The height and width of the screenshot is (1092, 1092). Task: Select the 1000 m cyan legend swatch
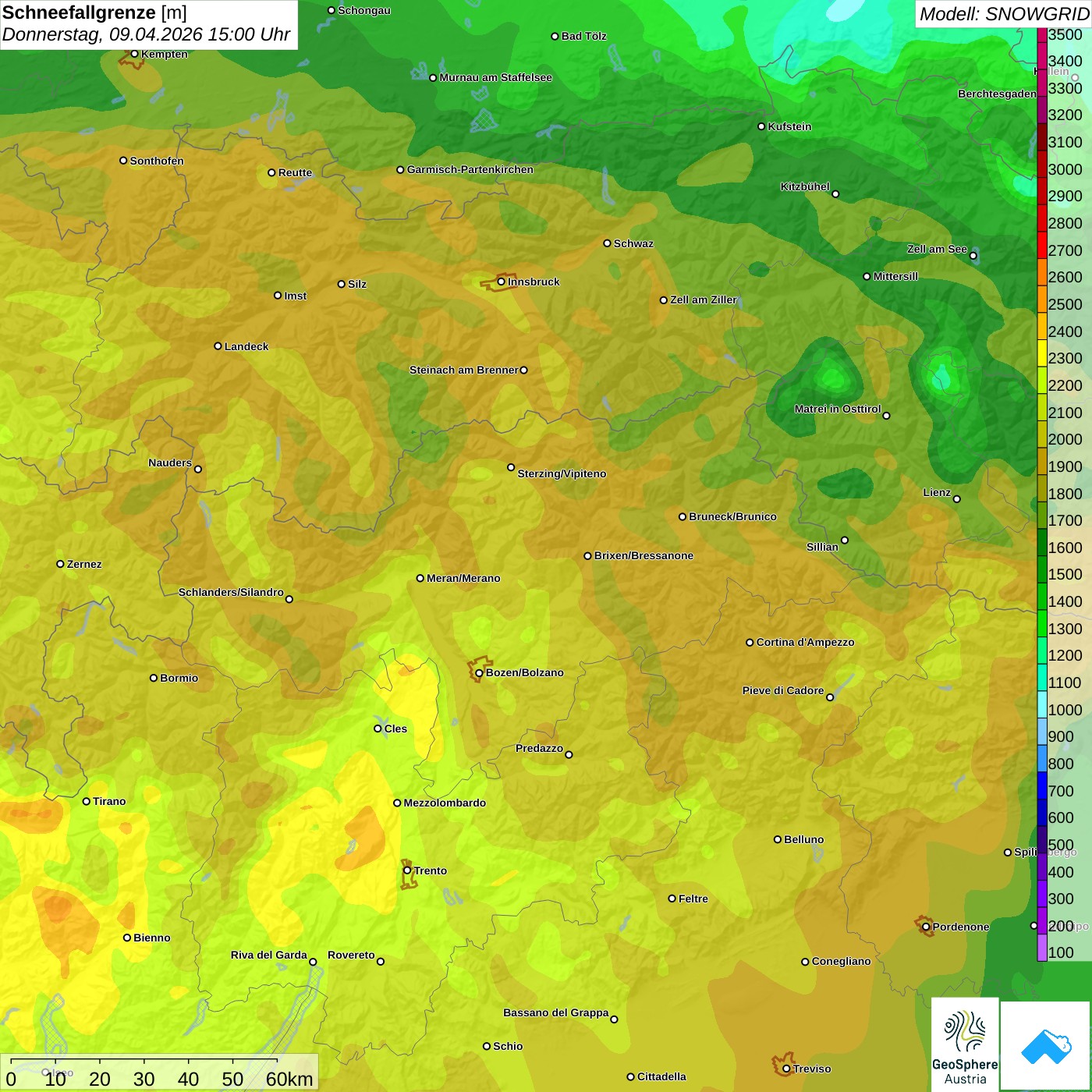[x=1042, y=704]
